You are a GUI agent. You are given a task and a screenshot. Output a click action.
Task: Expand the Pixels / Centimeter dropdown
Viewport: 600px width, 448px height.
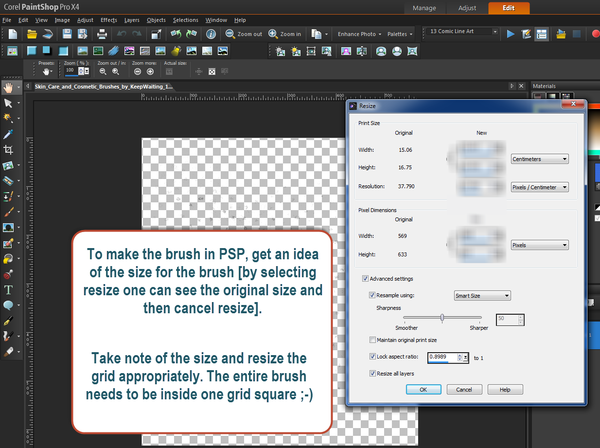(541, 186)
